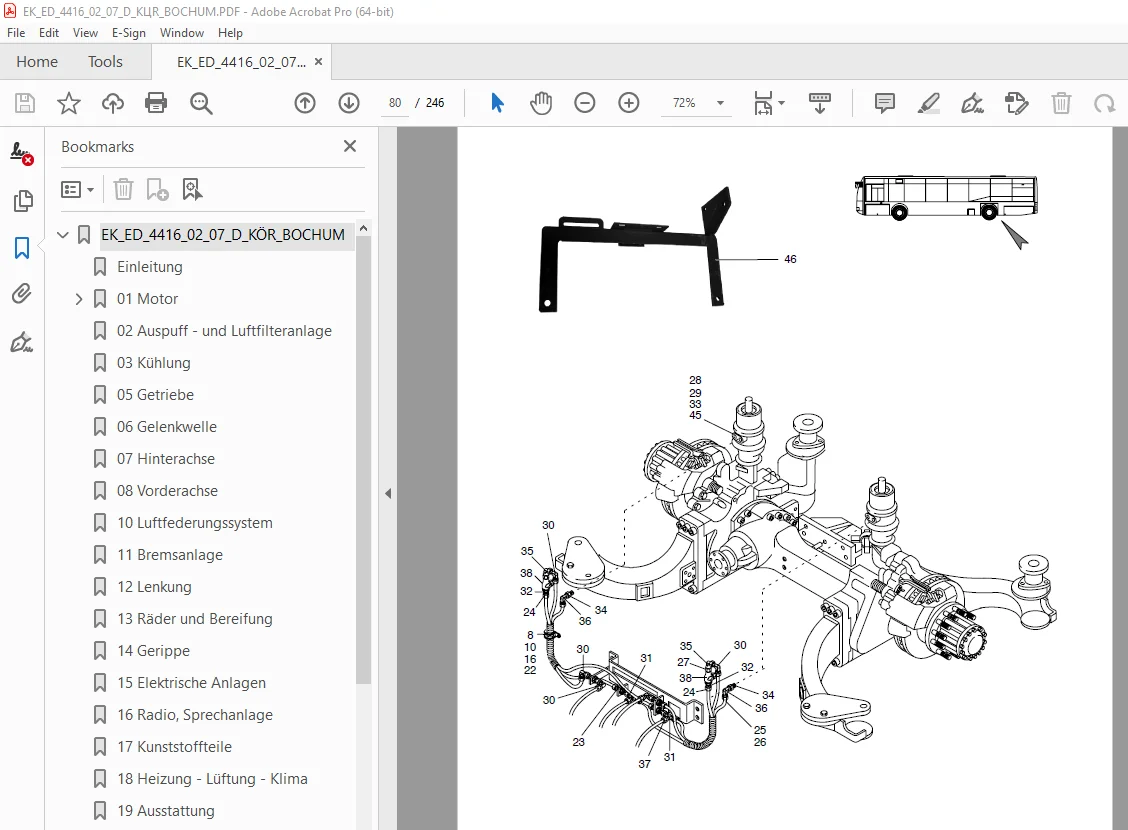Activate the hand pan tool
This screenshot has width=1128, height=830.
pos(541,103)
